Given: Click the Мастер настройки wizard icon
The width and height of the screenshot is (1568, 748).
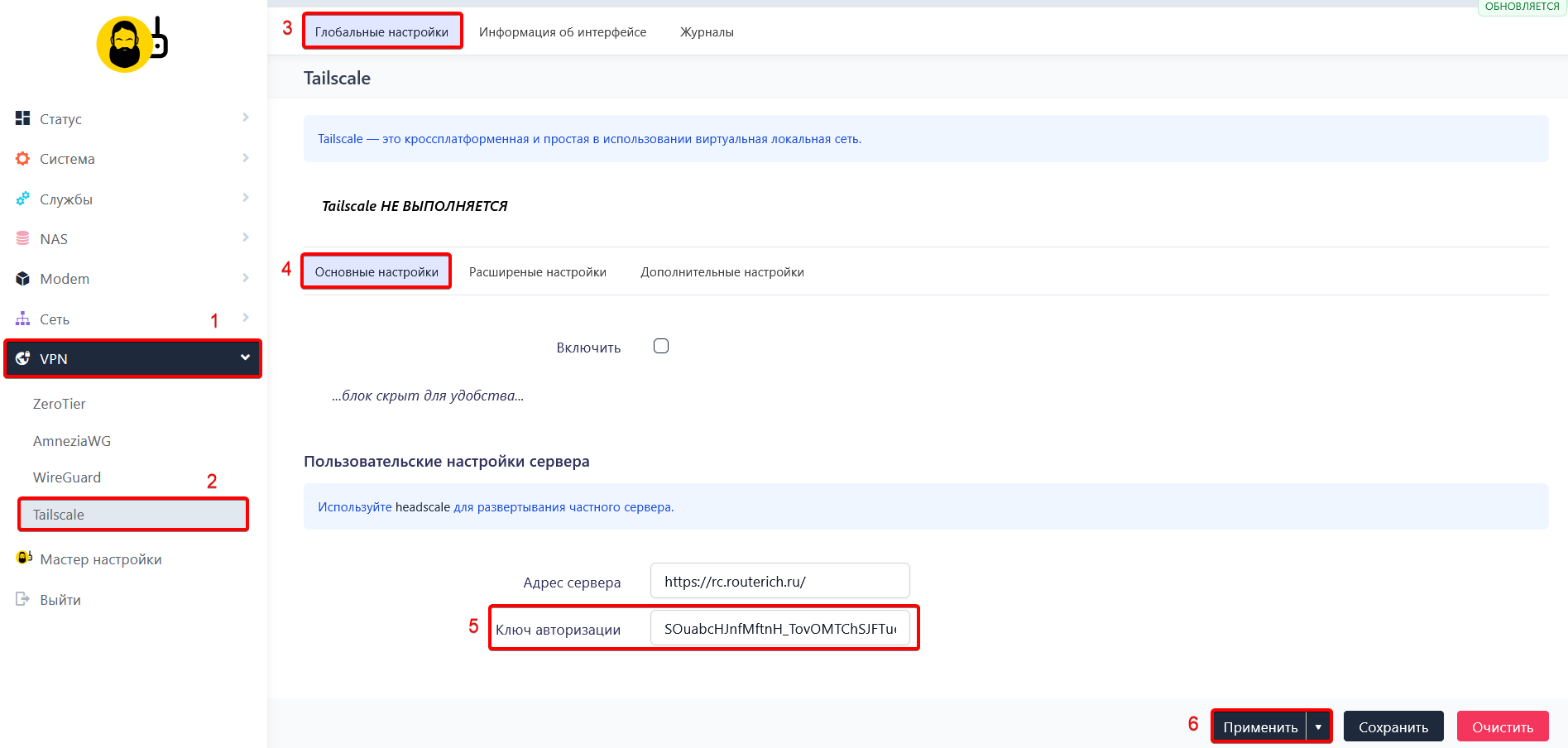Looking at the screenshot, I should coord(22,559).
